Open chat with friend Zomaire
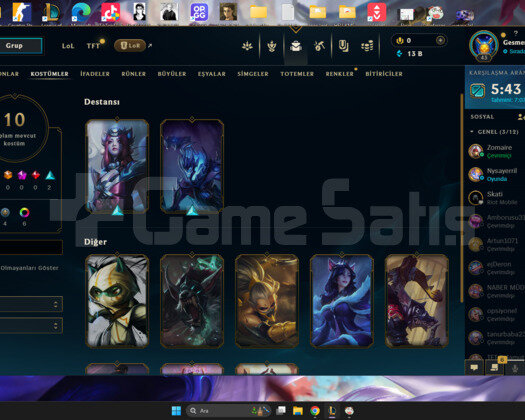This screenshot has width=525, height=420. pyautogui.click(x=496, y=151)
